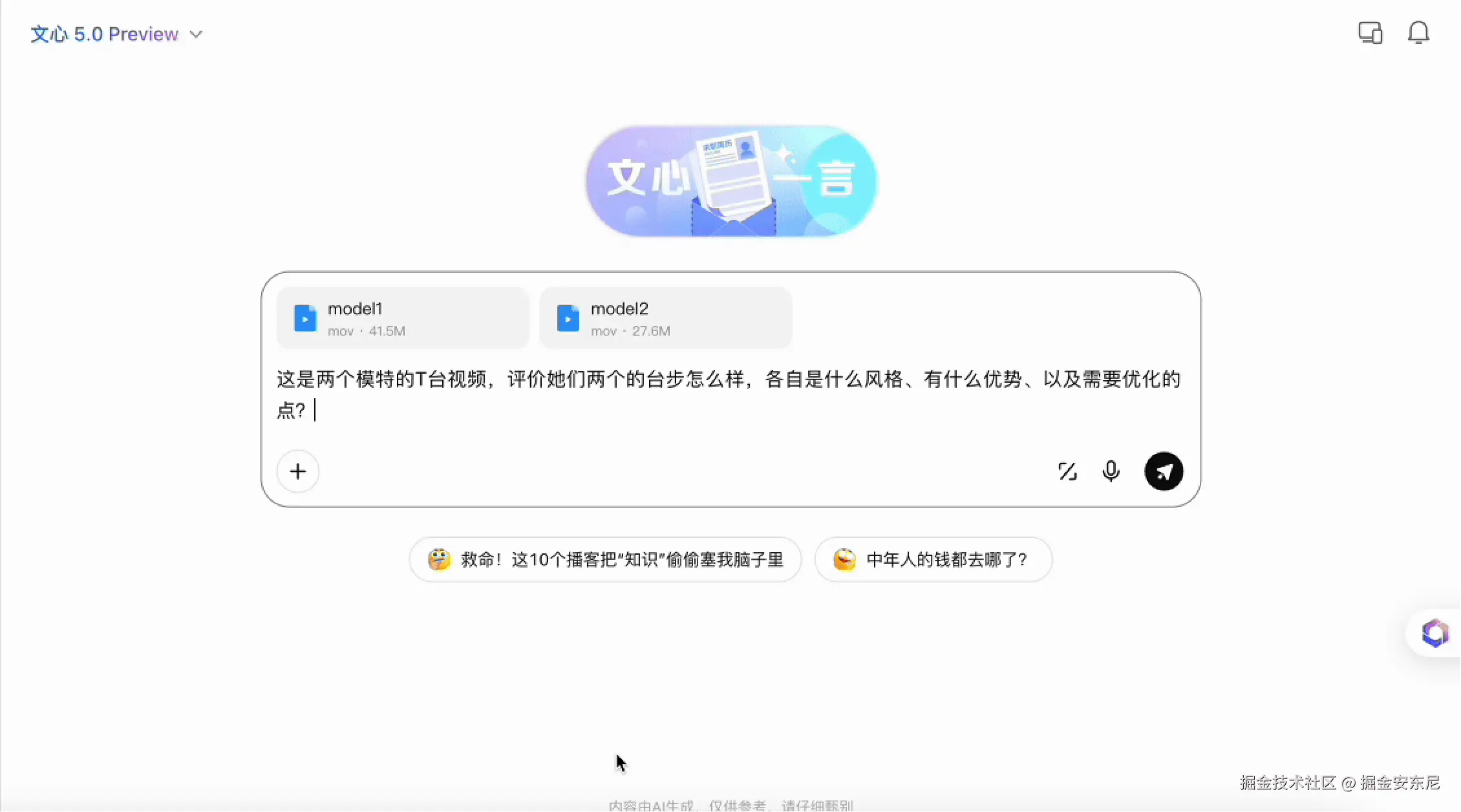The image size is (1461, 812).
Task: Click the laughing emoji on the money suggestion
Action: [x=844, y=559]
